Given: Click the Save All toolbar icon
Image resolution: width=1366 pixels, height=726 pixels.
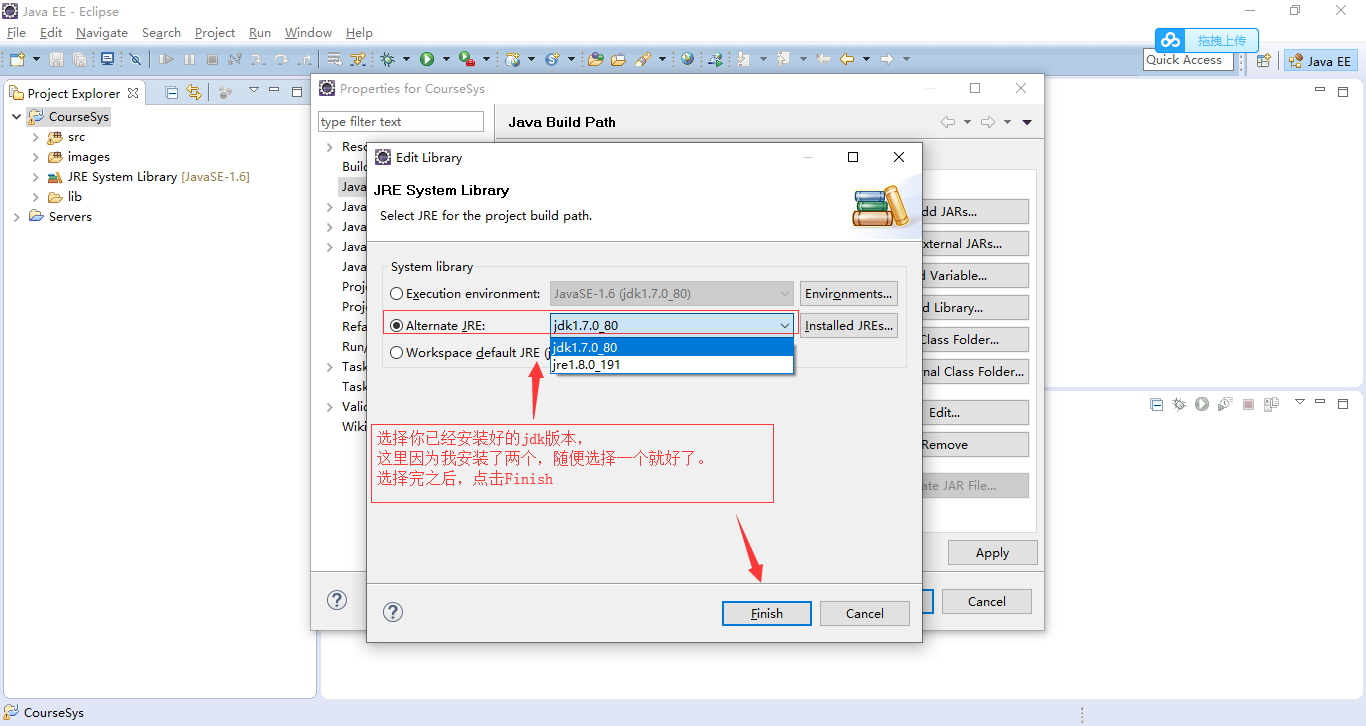Looking at the screenshot, I should coord(79,59).
